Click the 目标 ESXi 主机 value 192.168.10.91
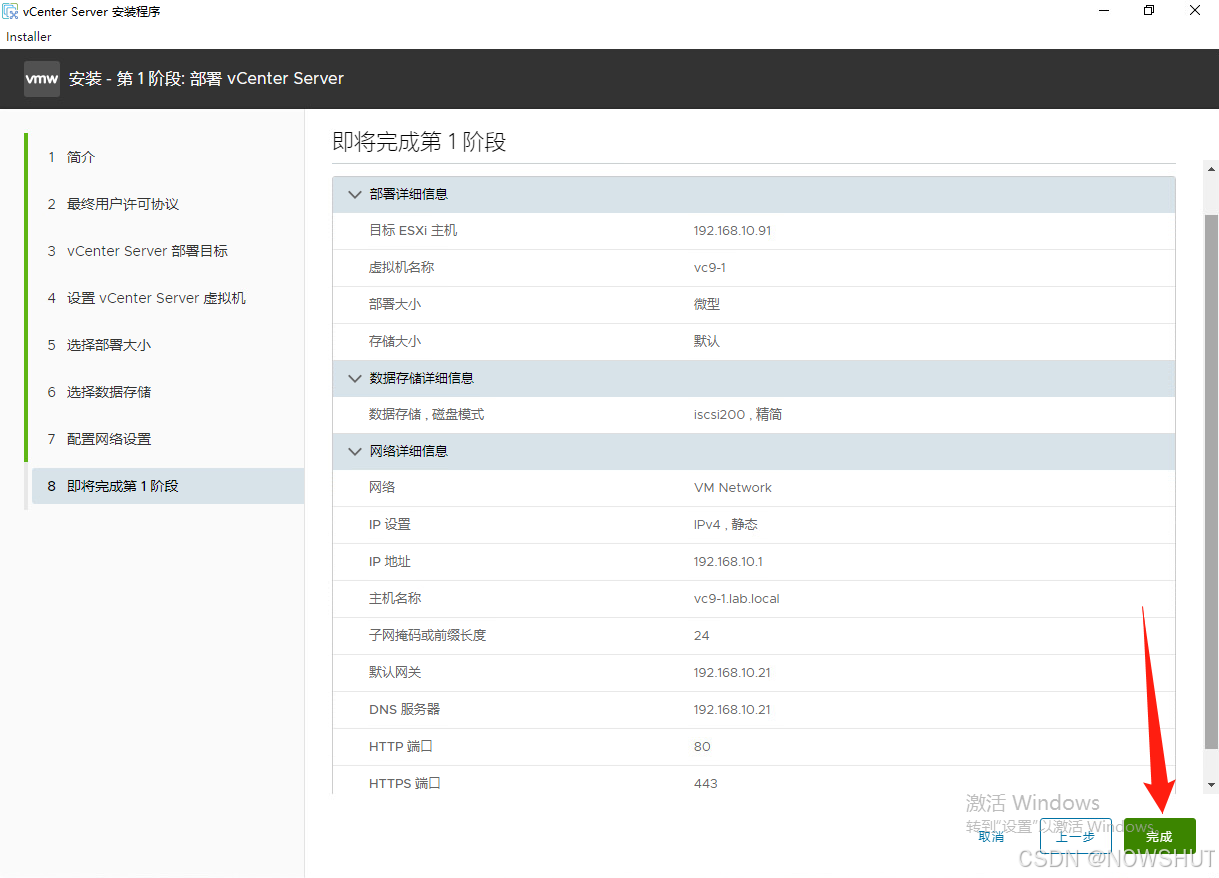 pos(732,231)
